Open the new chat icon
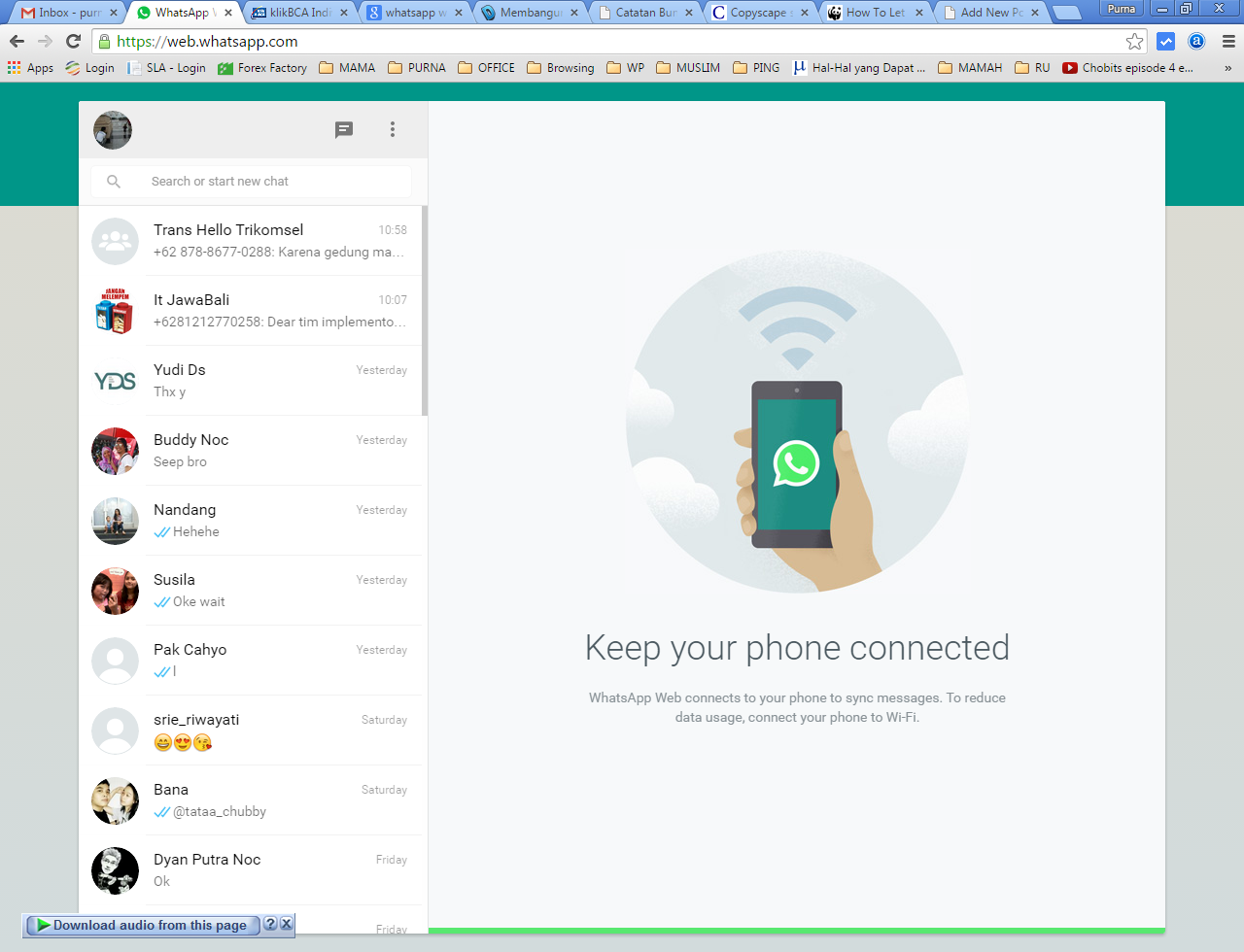Viewport: 1244px width, 952px height. 344,130
